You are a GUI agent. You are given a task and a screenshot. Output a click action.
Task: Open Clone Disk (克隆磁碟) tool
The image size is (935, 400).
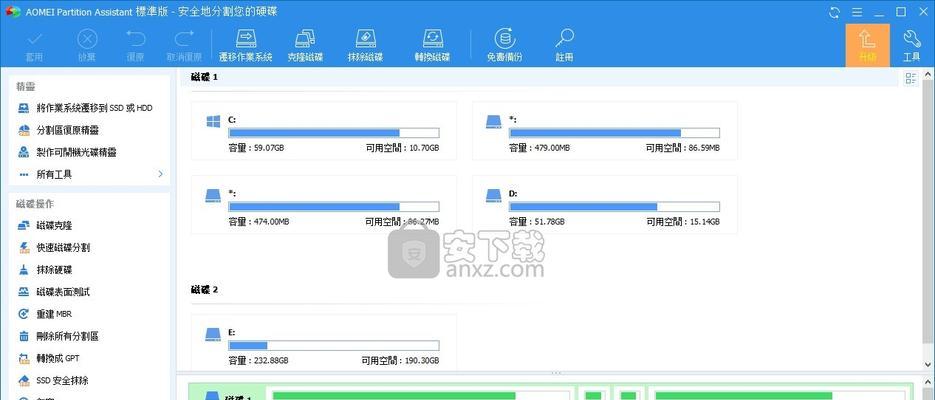point(305,46)
